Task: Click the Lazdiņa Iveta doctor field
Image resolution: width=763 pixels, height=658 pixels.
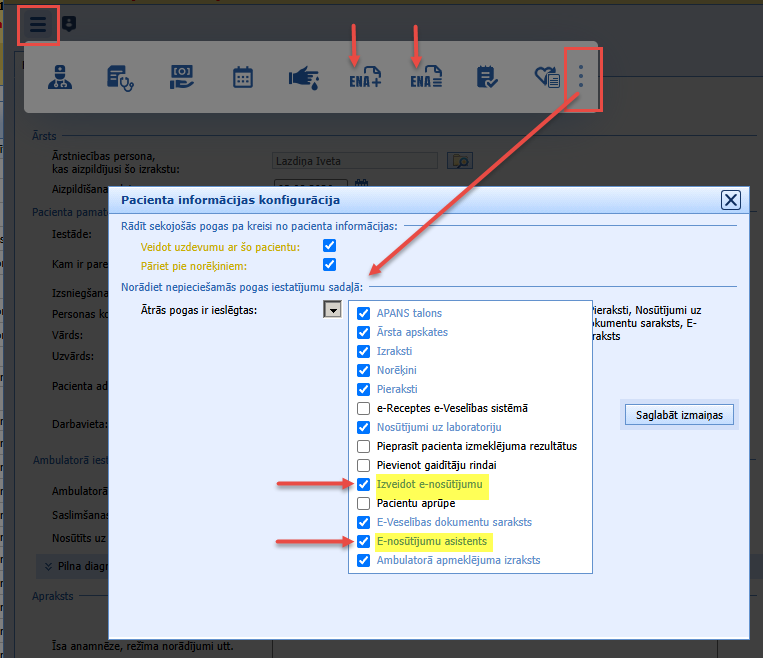Action: pos(355,161)
